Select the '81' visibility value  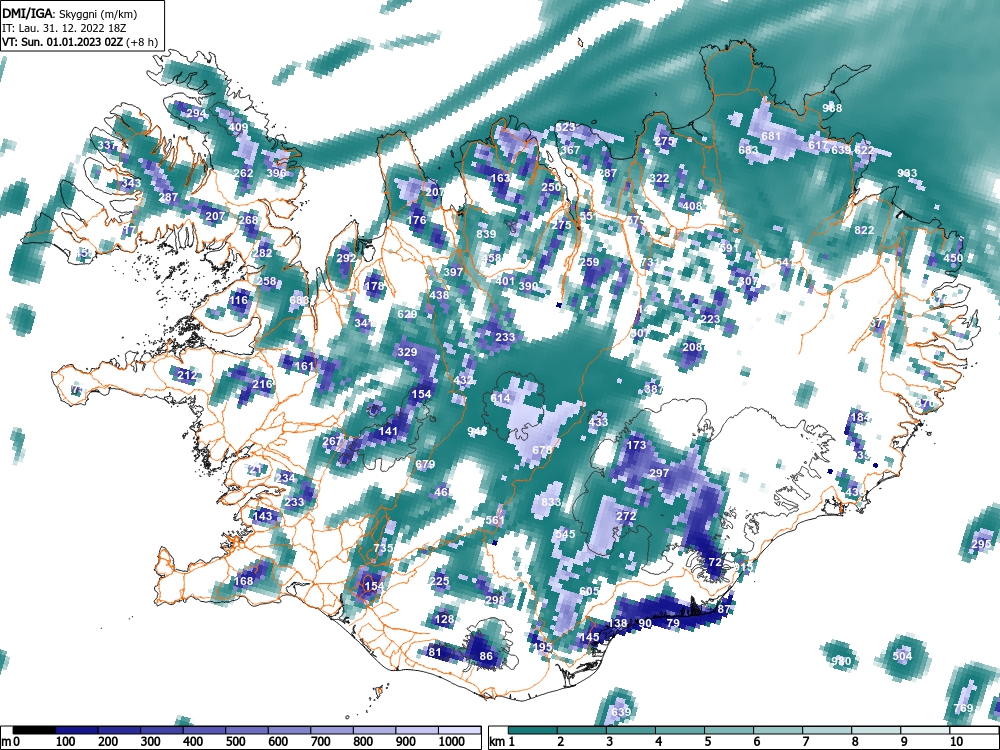435,652
